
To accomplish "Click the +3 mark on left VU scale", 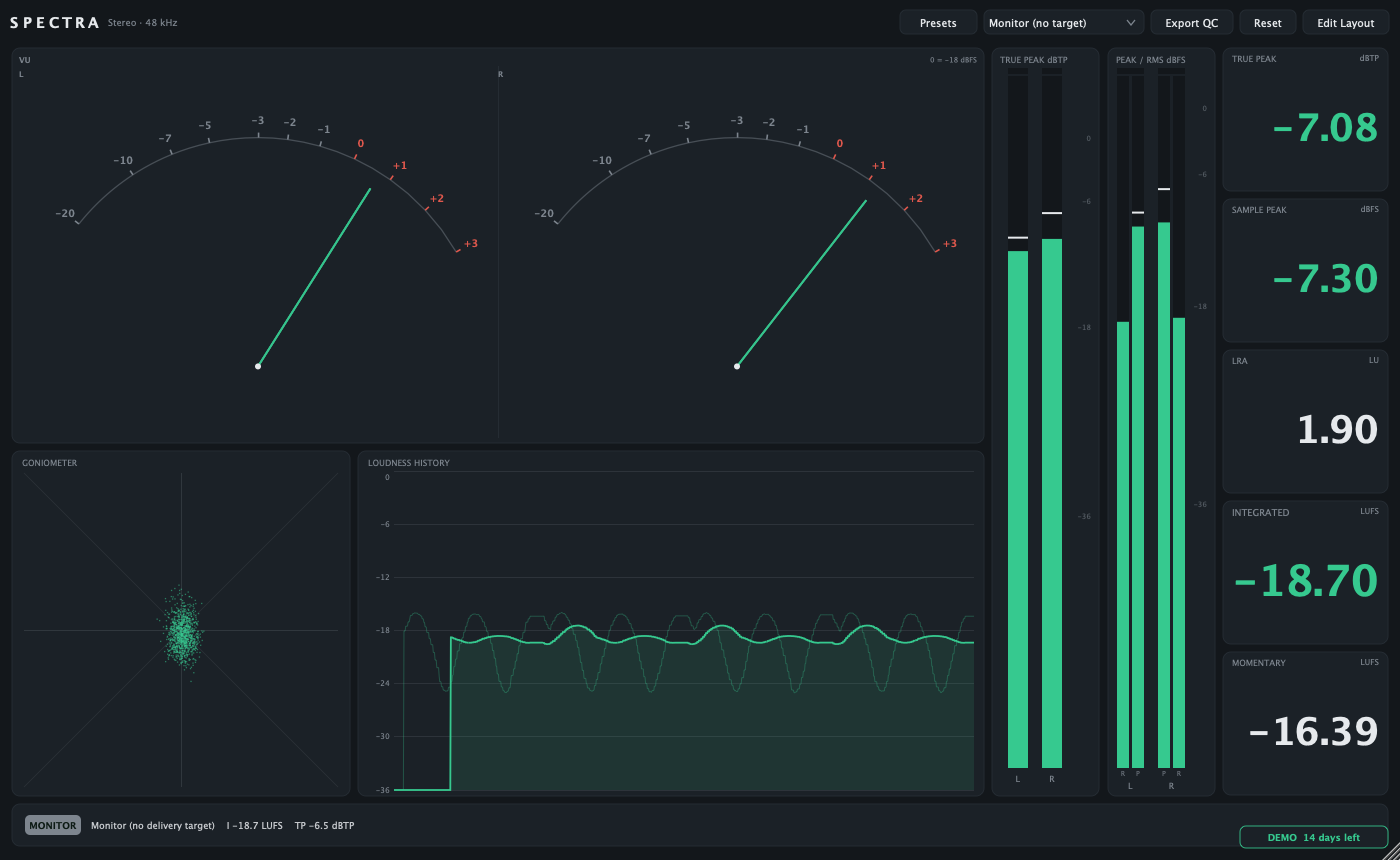I will pyautogui.click(x=470, y=243).
